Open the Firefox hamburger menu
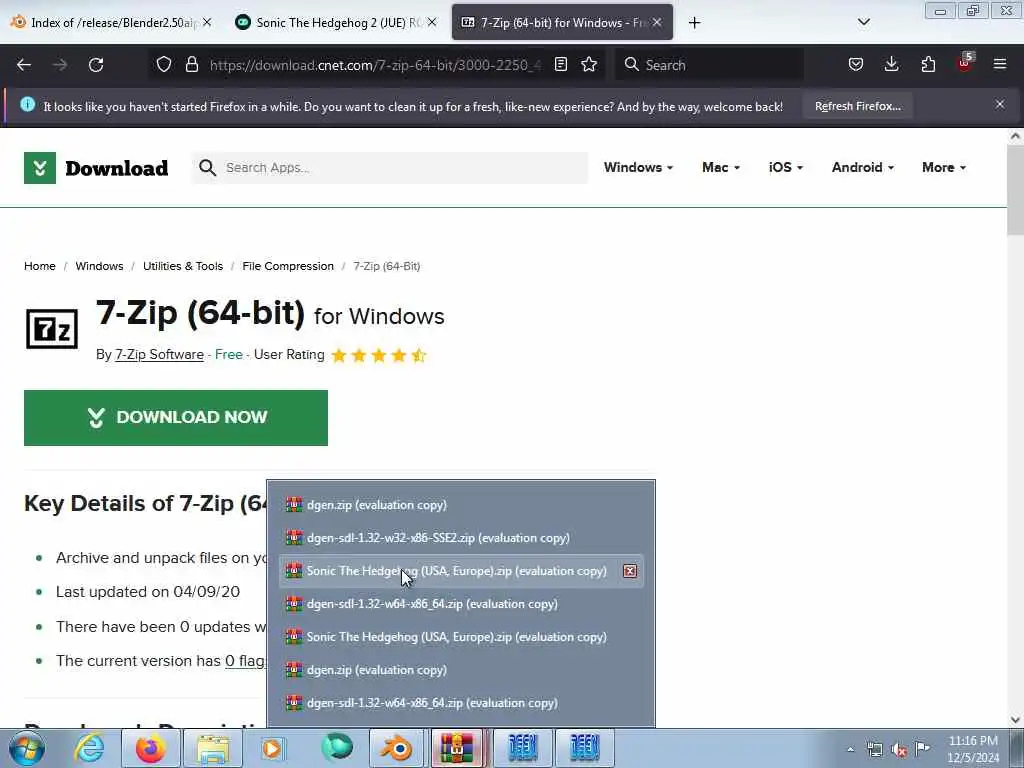 click(x=1000, y=64)
